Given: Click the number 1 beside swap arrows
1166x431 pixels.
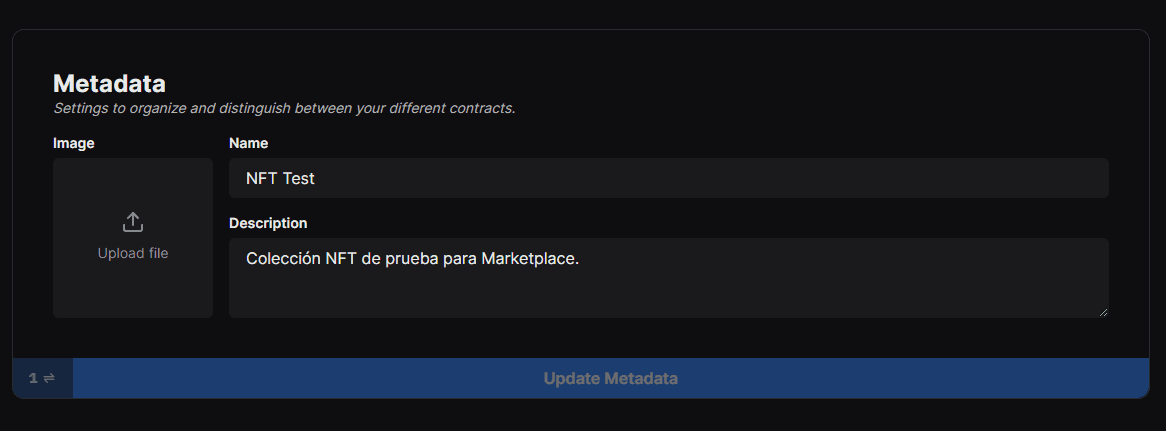Looking at the screenshot, I should (x=33, y=378).
